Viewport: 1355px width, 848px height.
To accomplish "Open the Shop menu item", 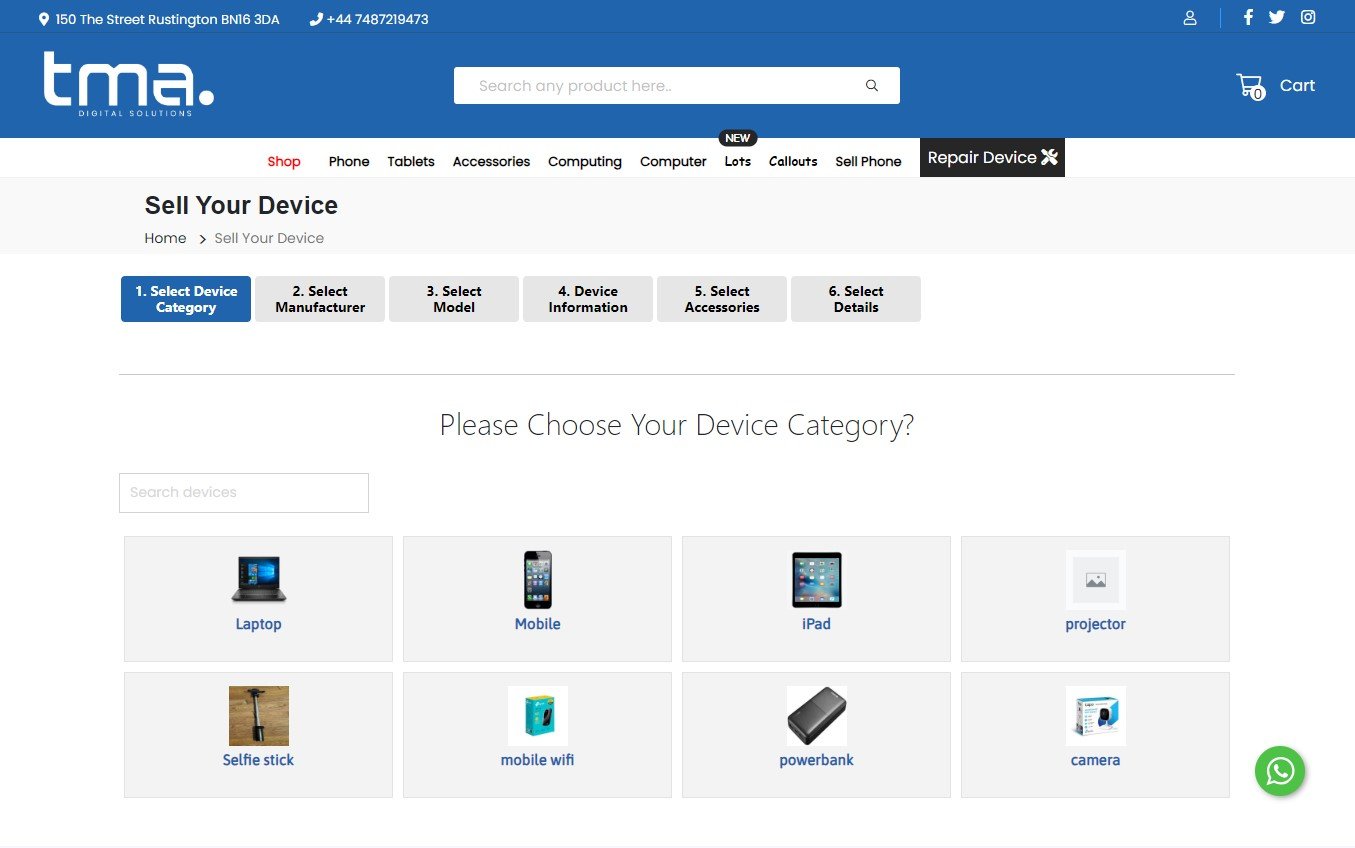I will 284,161.
